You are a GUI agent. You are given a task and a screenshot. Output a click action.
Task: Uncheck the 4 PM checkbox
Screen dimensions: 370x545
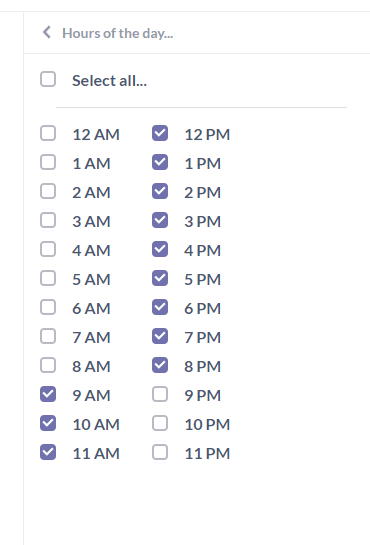pos(160,249)
